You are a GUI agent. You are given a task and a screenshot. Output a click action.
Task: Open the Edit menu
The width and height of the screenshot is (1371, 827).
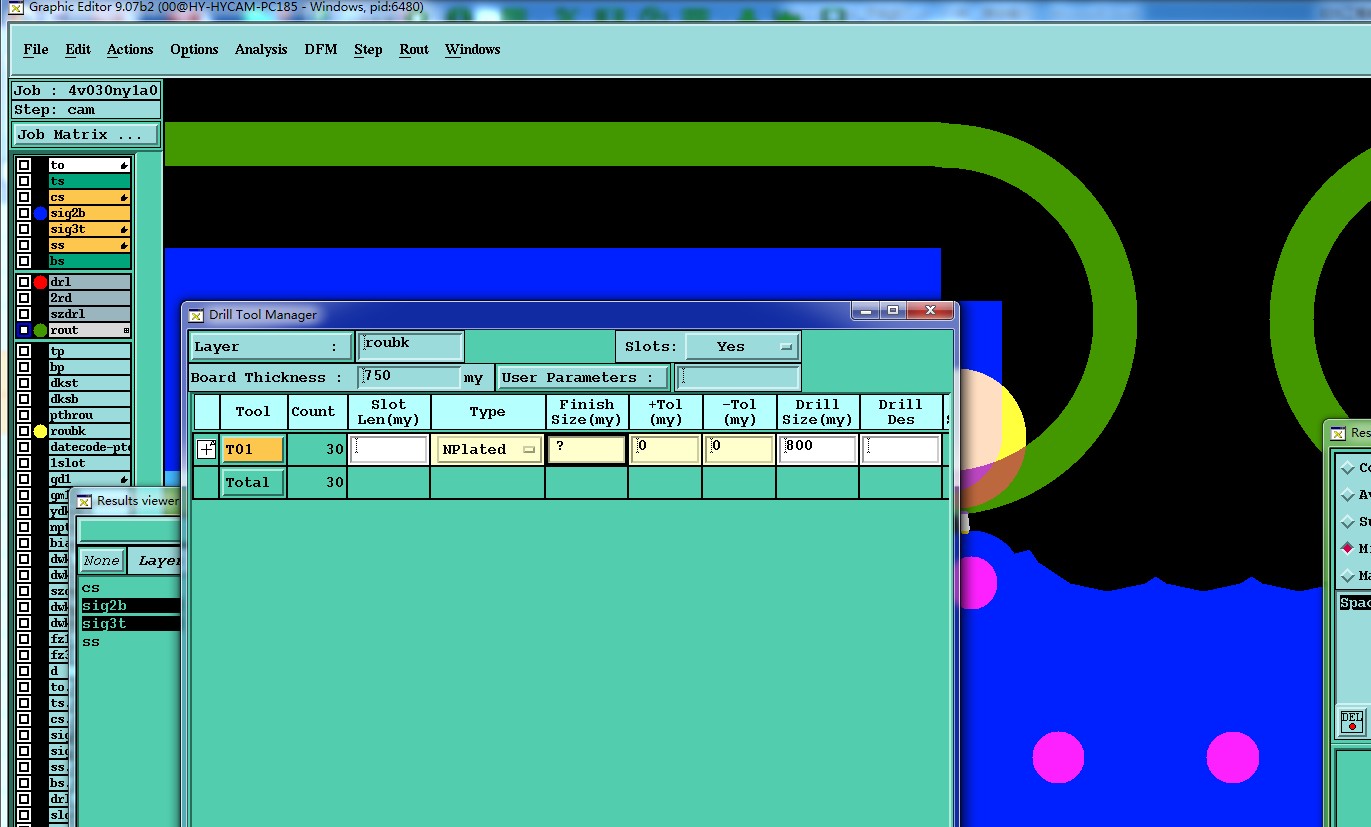(x=78, y=49)
